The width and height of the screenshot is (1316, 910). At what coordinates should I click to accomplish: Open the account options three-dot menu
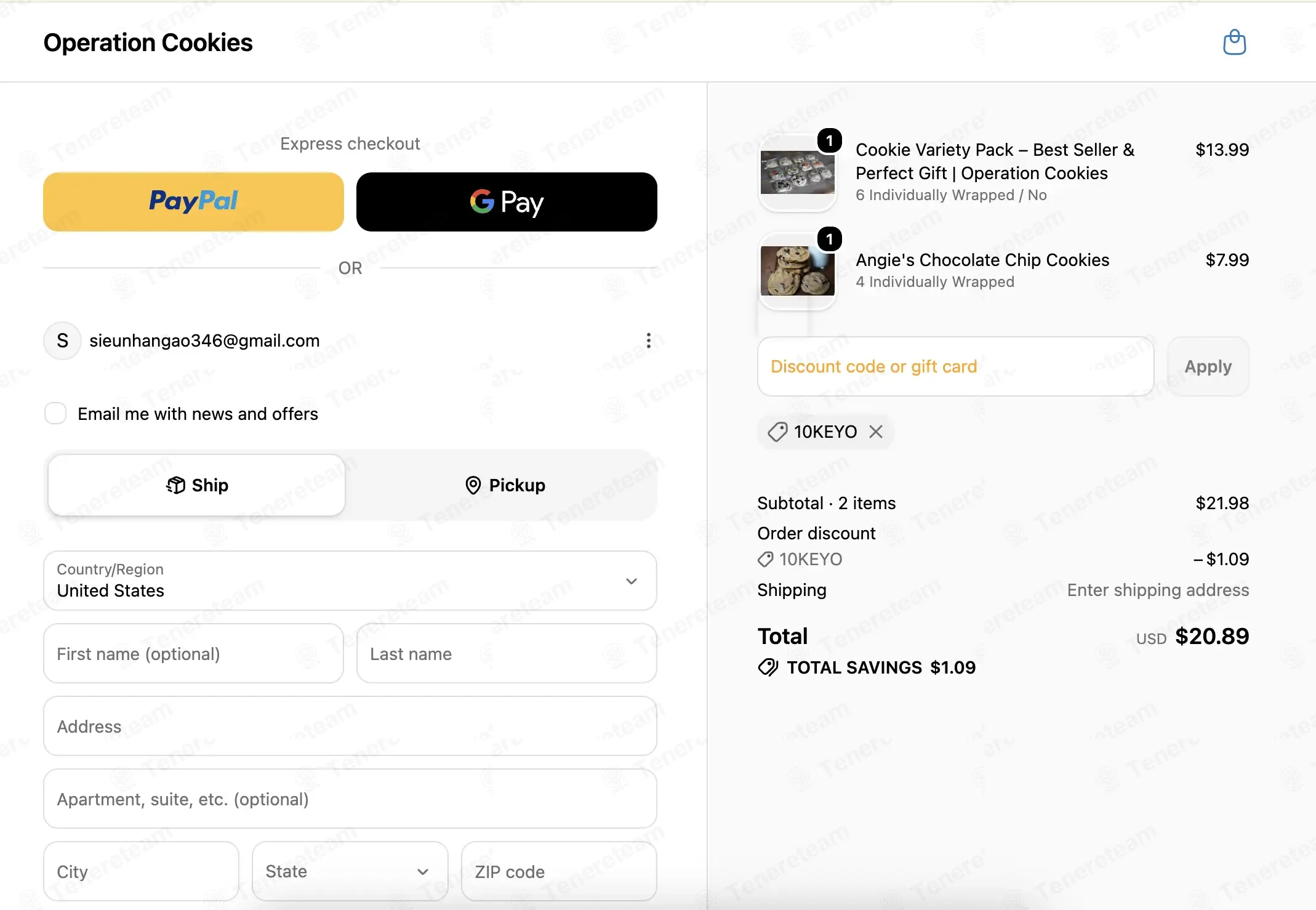[x=648, y=340]
